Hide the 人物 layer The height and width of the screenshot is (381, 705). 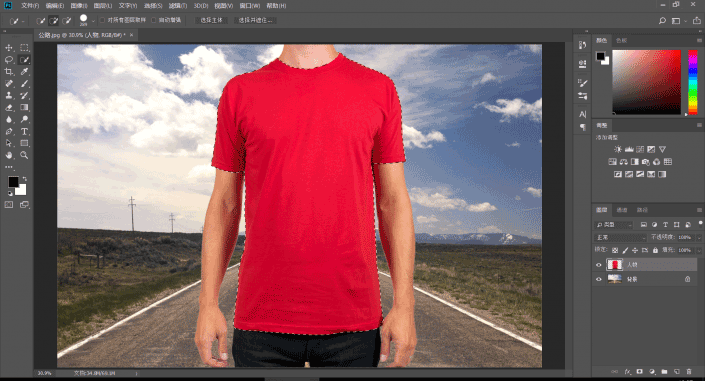pos(598,265)
